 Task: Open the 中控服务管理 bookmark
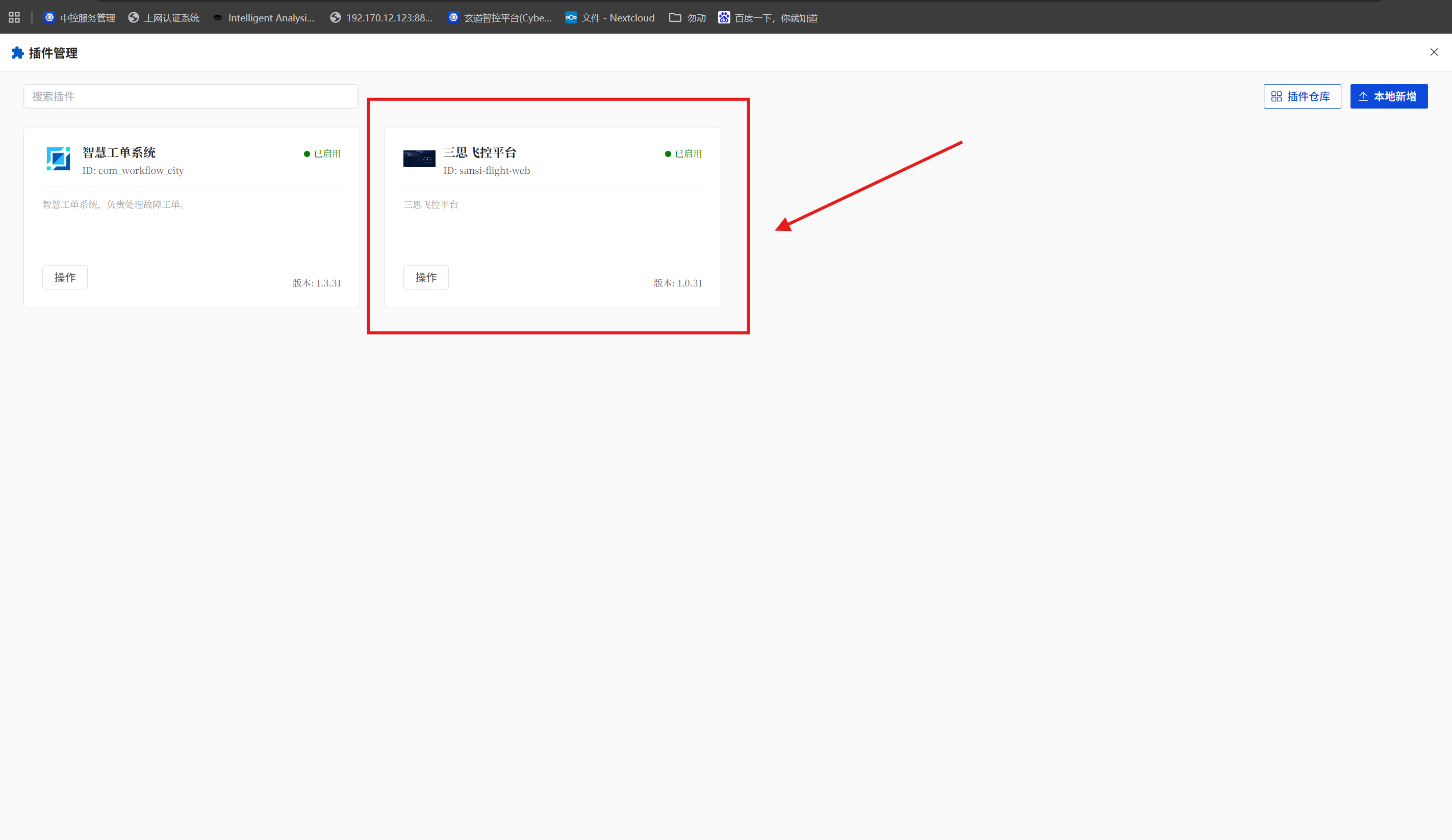point(80,18)
